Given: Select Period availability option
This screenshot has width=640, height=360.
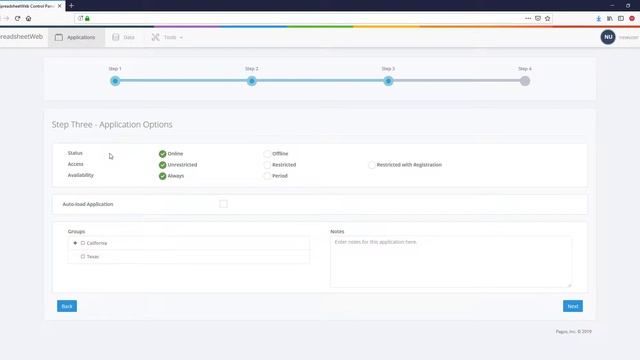Looking at the screenshot, I should [267, 176].
